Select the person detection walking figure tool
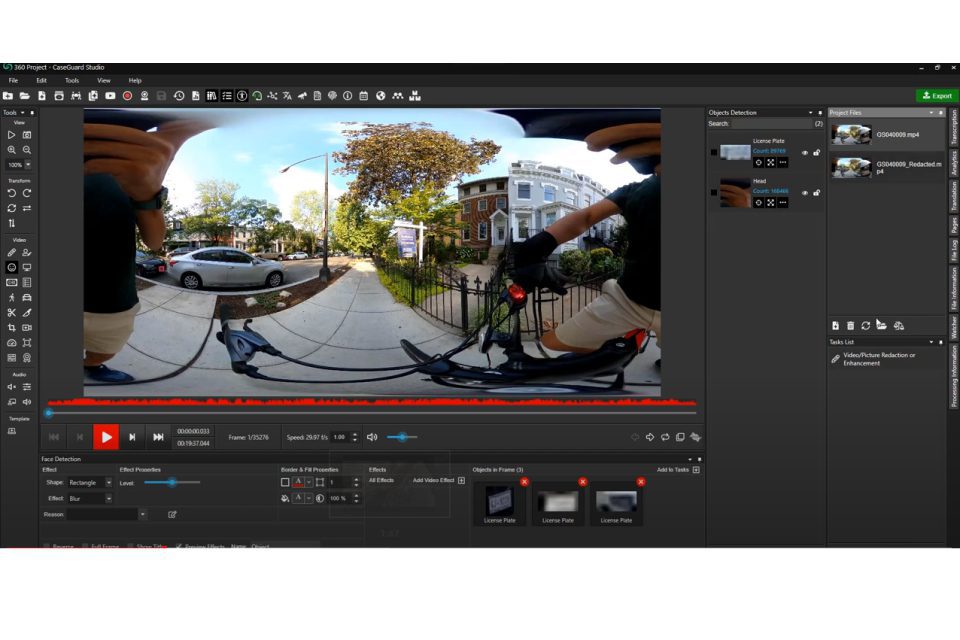The width and height of the screenshot is (960, 640). tap(12, 298)
